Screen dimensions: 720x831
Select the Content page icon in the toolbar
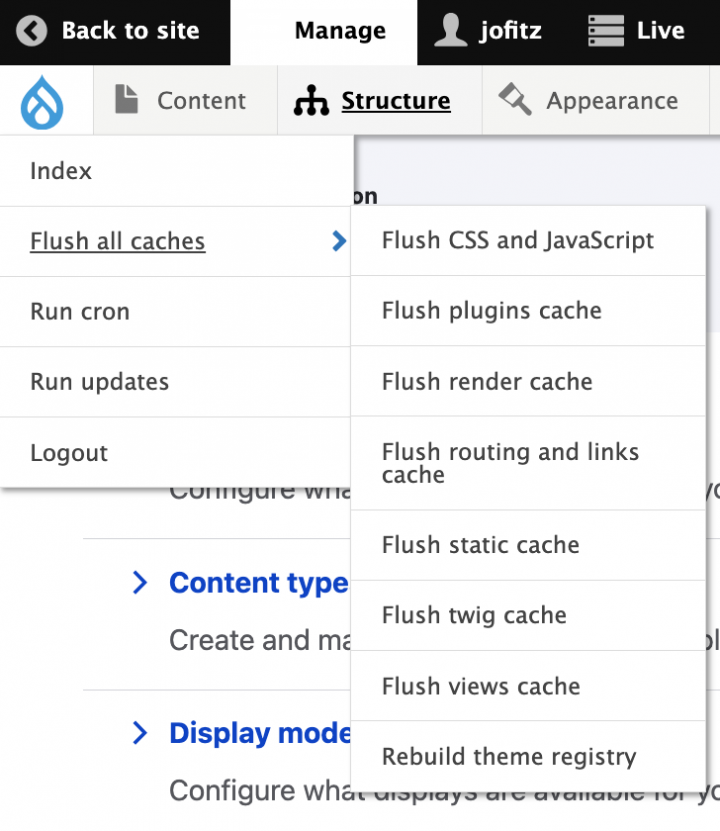[x=125, y=99]
